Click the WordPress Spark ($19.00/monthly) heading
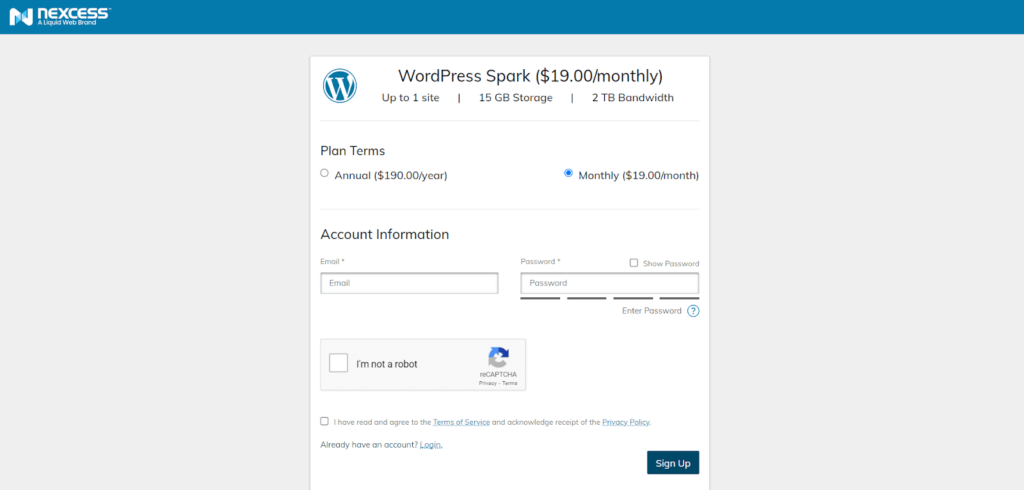This screenshot has height=490, width=1024. (x=530, y=76)
